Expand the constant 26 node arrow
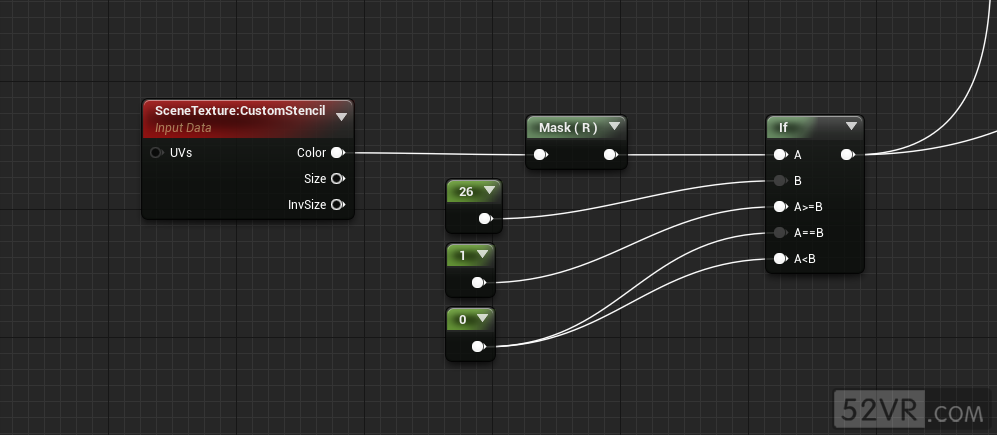The height and width of the screenshot is (435, 997). tap(489, 190)
